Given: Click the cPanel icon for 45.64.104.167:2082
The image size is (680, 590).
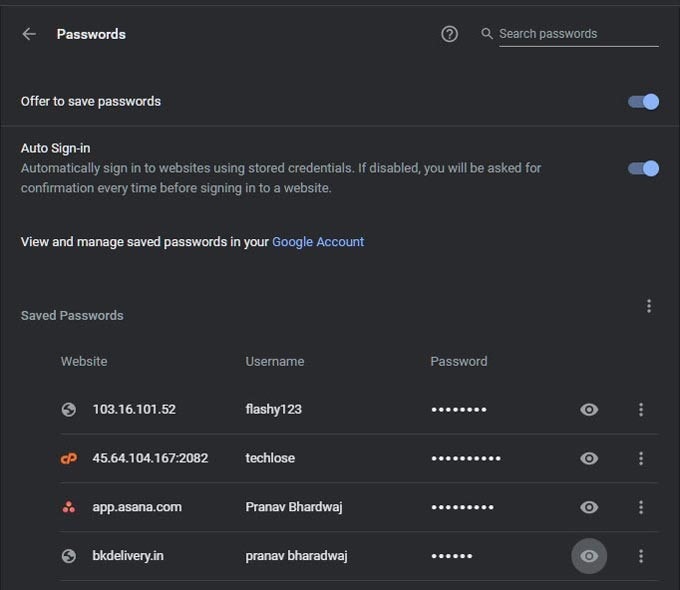Looking at the screenshot, I should tap(69, 458).
